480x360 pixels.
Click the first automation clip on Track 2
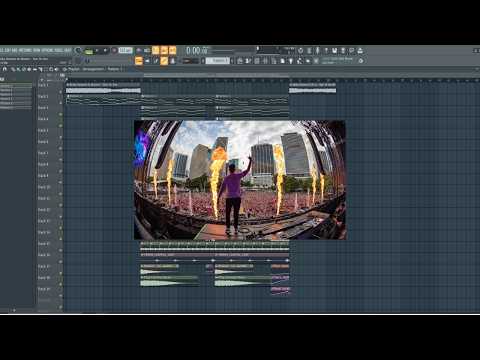tap(103, 99)
